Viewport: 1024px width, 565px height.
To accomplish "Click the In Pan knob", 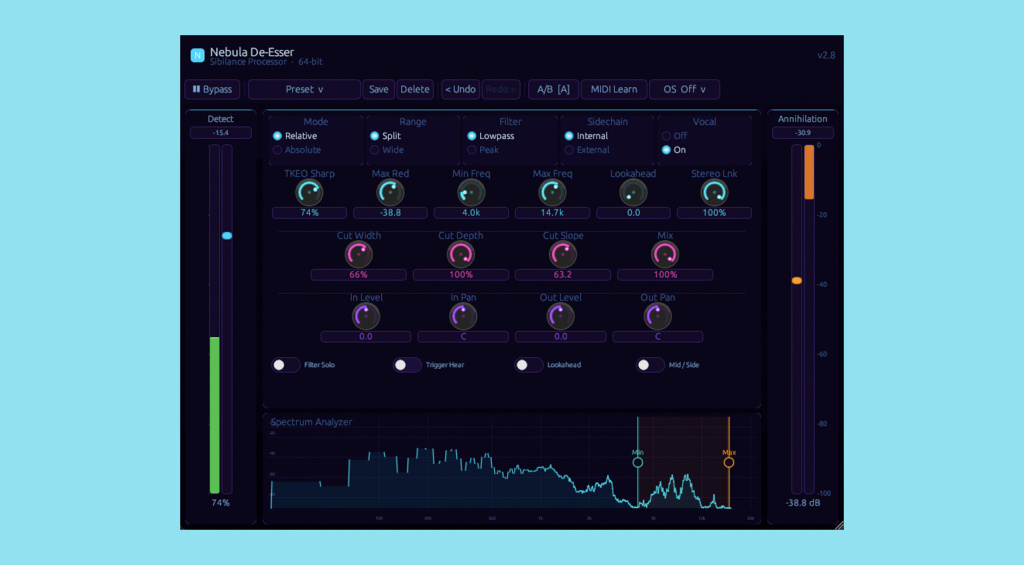I will coord(463,317).
